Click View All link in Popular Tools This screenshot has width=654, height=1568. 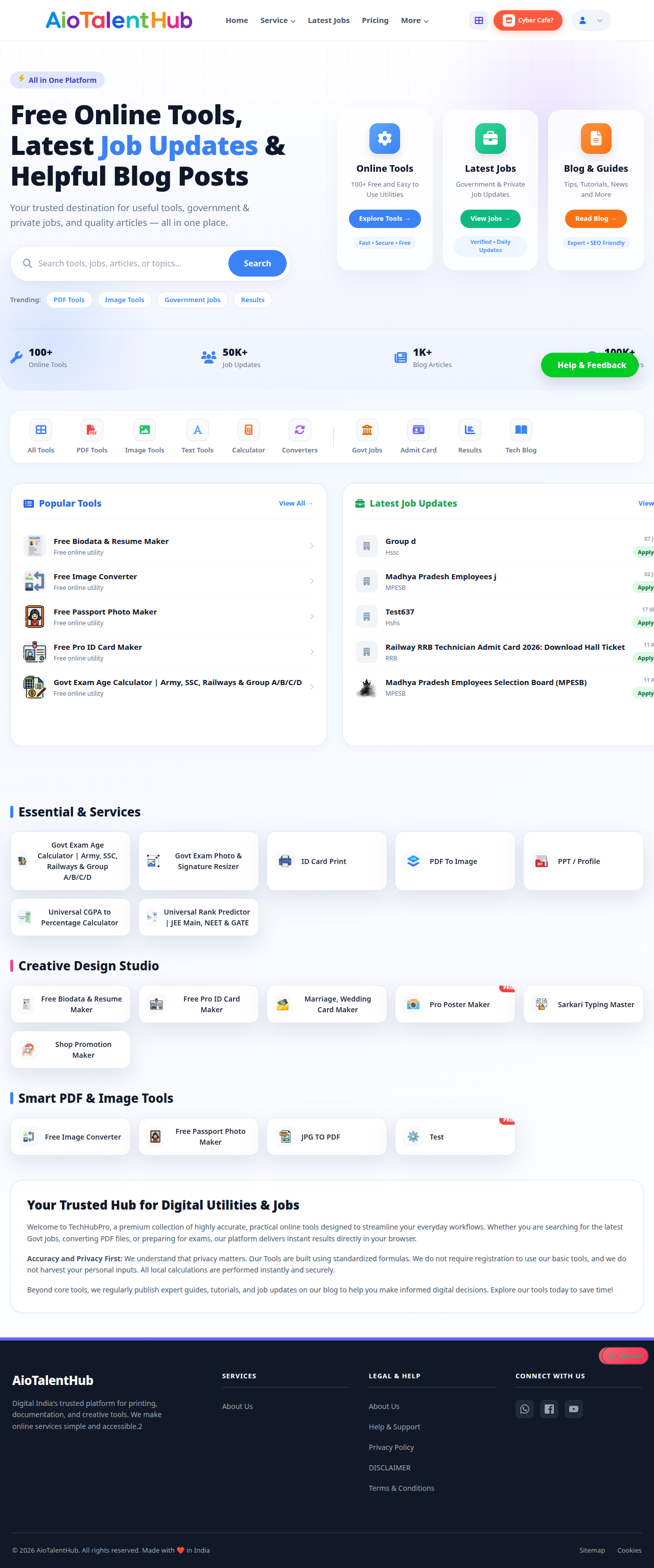click(296, 504)
